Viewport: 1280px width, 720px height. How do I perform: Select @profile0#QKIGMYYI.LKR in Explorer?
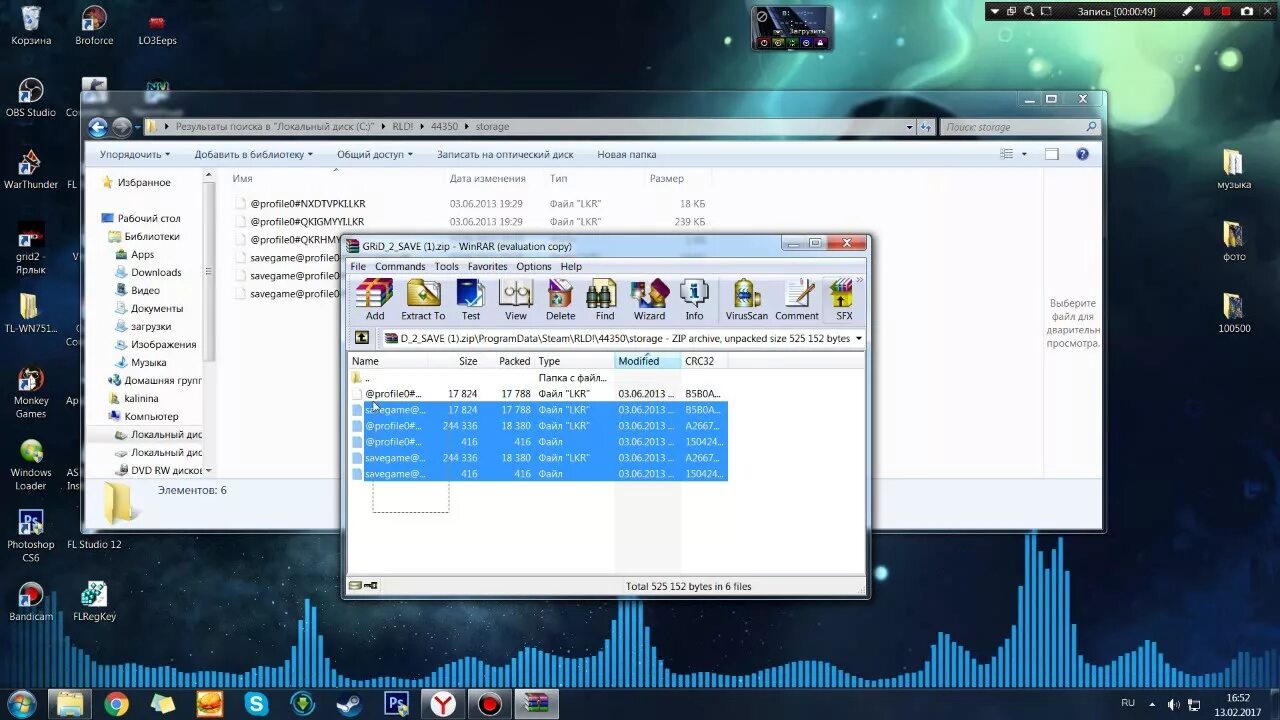[x=307, y=222]
